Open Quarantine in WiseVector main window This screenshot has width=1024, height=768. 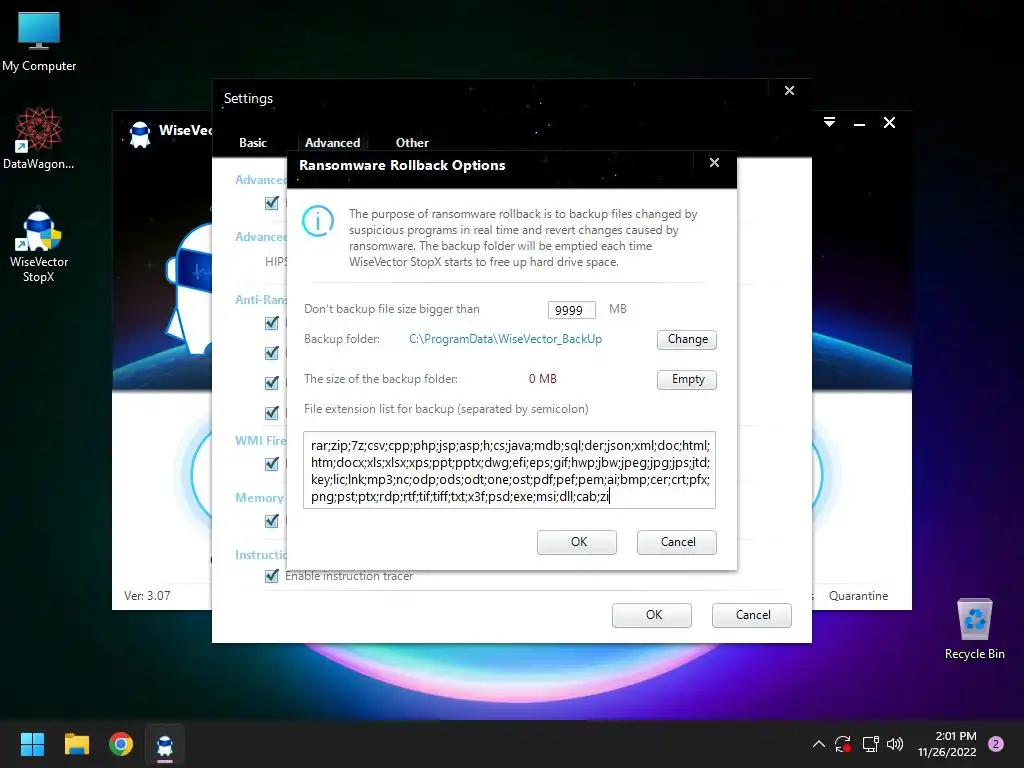858,596
